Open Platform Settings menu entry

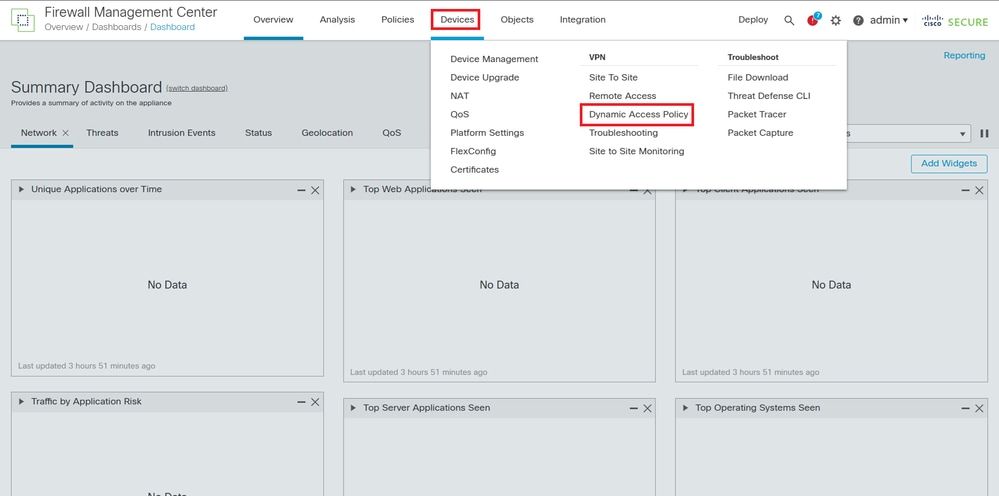pyautogui.click(x=487, y=133)
